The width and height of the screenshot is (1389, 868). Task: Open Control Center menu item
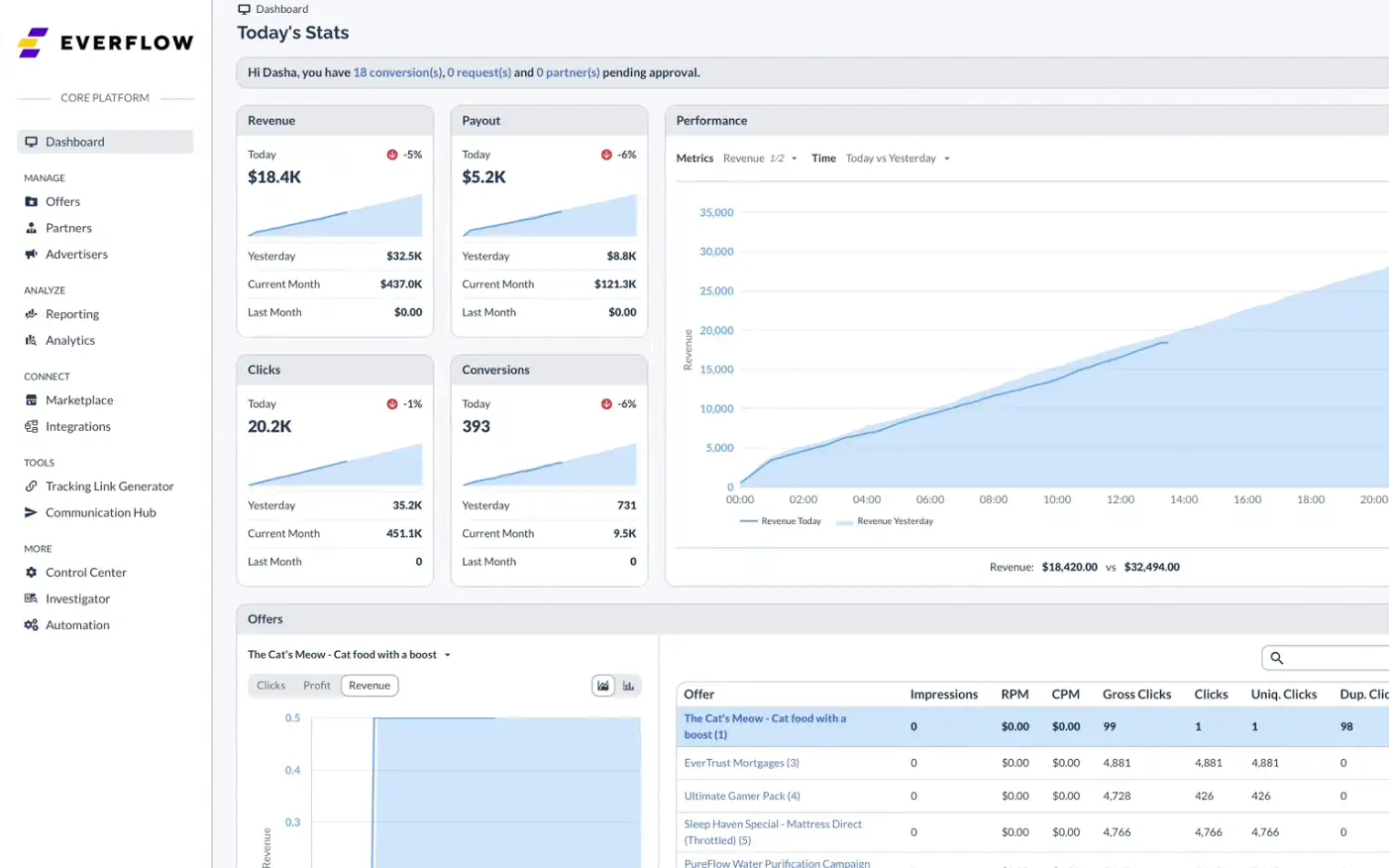(86, 573)
